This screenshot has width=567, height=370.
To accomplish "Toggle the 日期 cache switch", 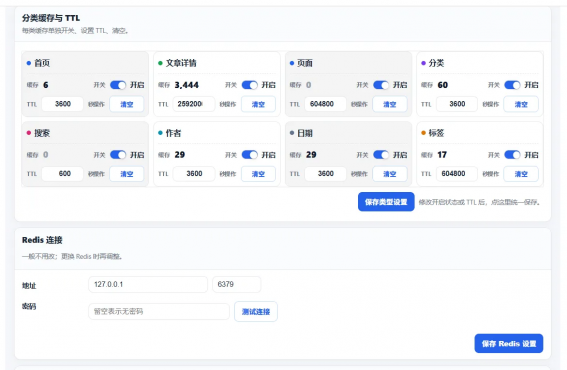I will pos(381,155).
